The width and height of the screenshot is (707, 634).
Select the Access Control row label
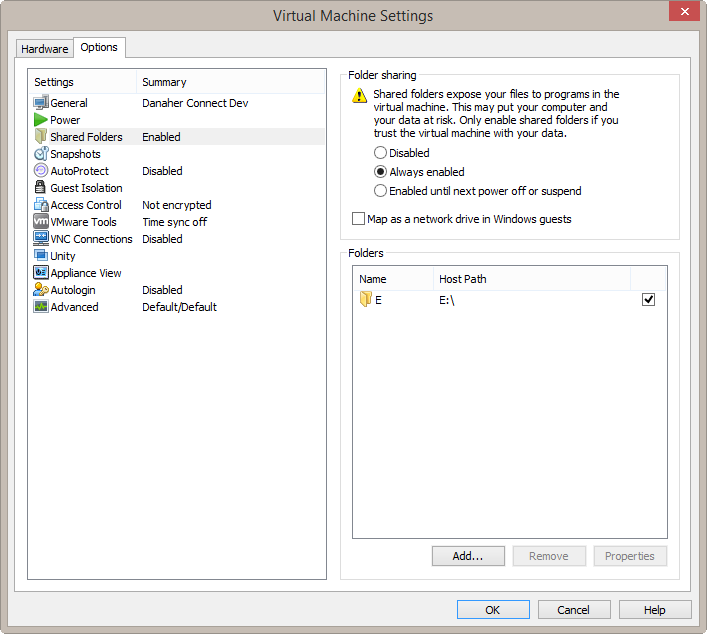(x=86, y=205)
